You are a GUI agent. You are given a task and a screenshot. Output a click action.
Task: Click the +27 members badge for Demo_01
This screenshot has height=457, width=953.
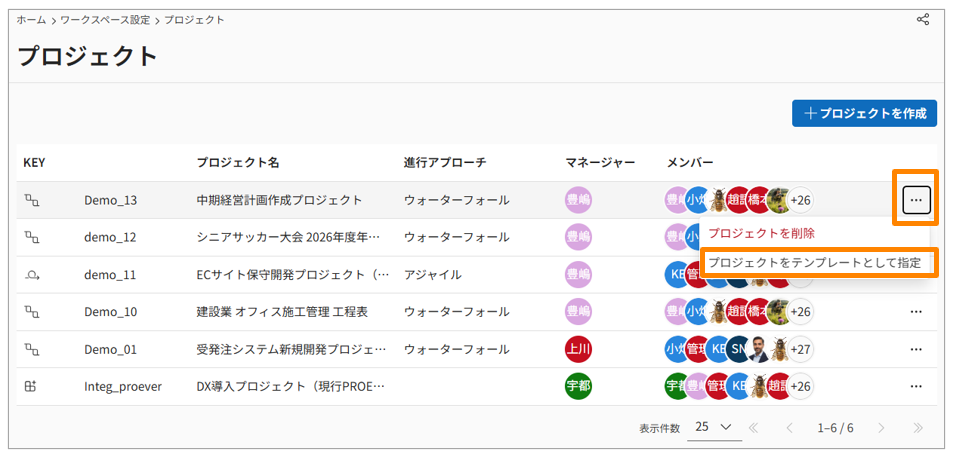click(800, 349)
